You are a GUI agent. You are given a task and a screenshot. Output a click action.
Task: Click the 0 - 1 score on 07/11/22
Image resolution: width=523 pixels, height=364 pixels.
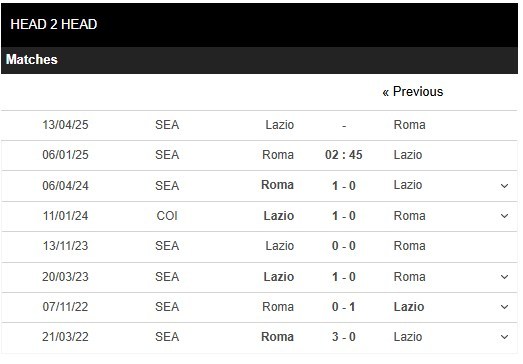(344, 307)
